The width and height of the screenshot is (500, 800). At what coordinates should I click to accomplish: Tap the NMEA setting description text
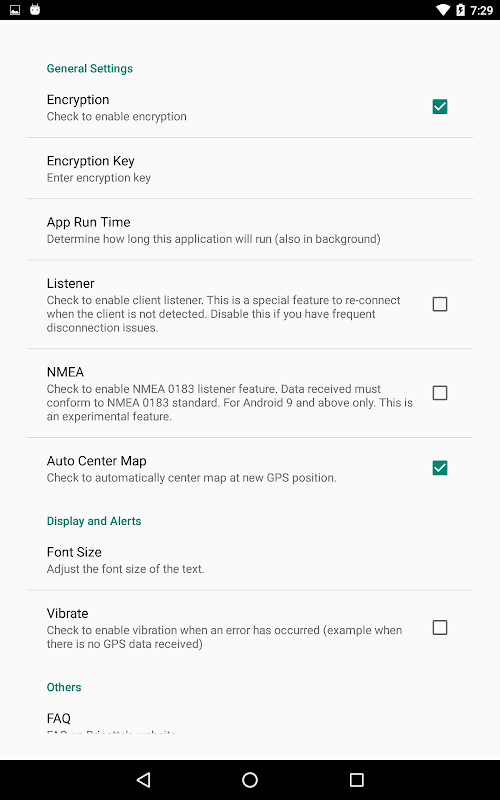pos(230,403)
